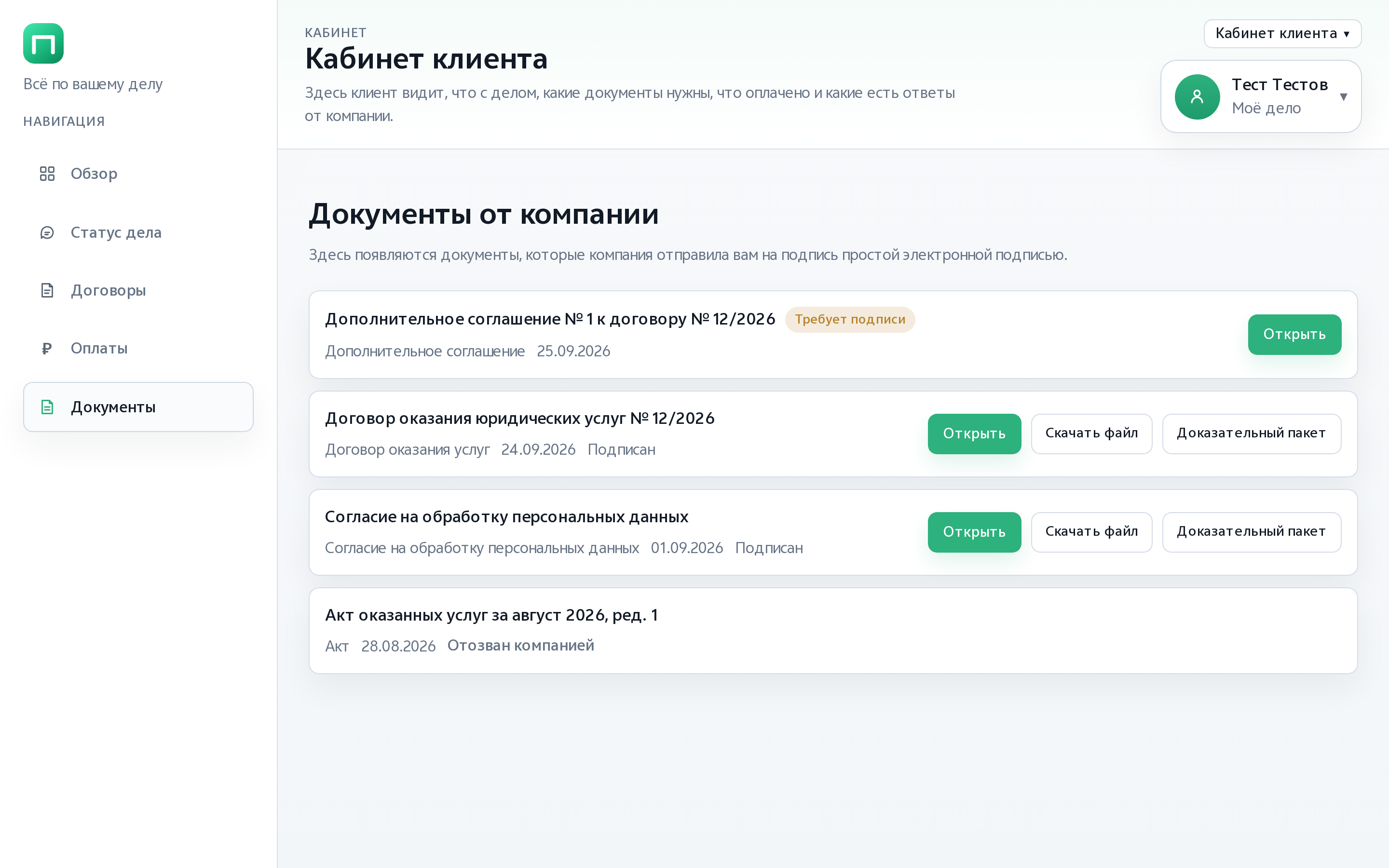The image size is (1389, 868).
Task: Open Согласие на обработку персональных данных
Action: [974, 532]
